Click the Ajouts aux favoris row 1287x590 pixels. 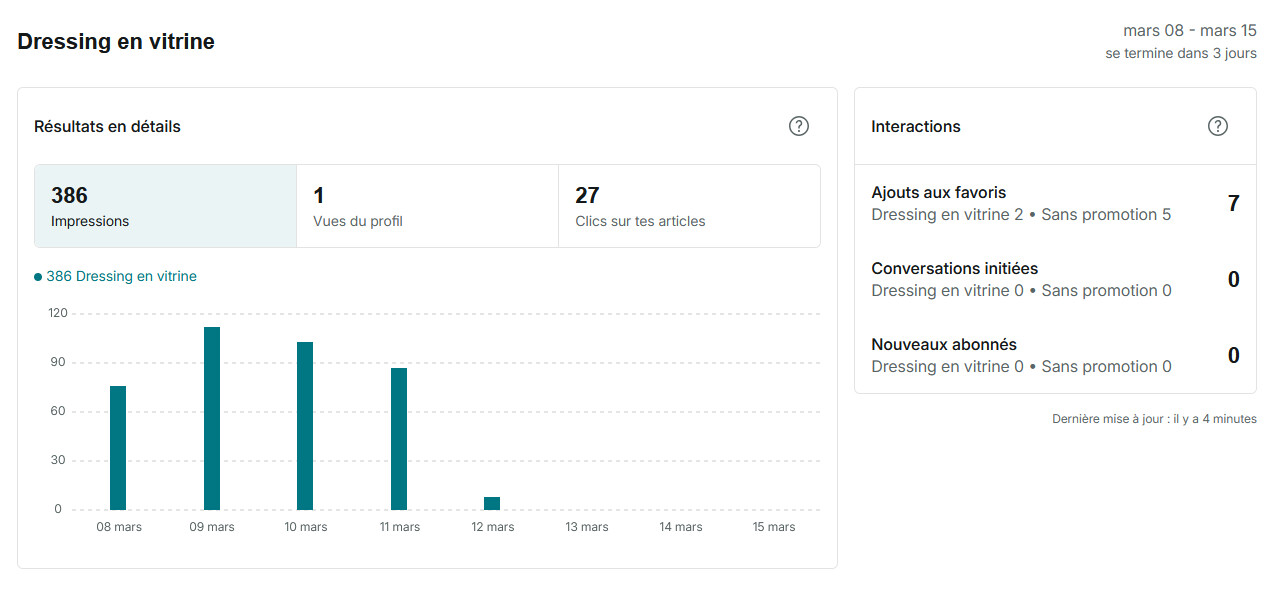pos(1054,203)
